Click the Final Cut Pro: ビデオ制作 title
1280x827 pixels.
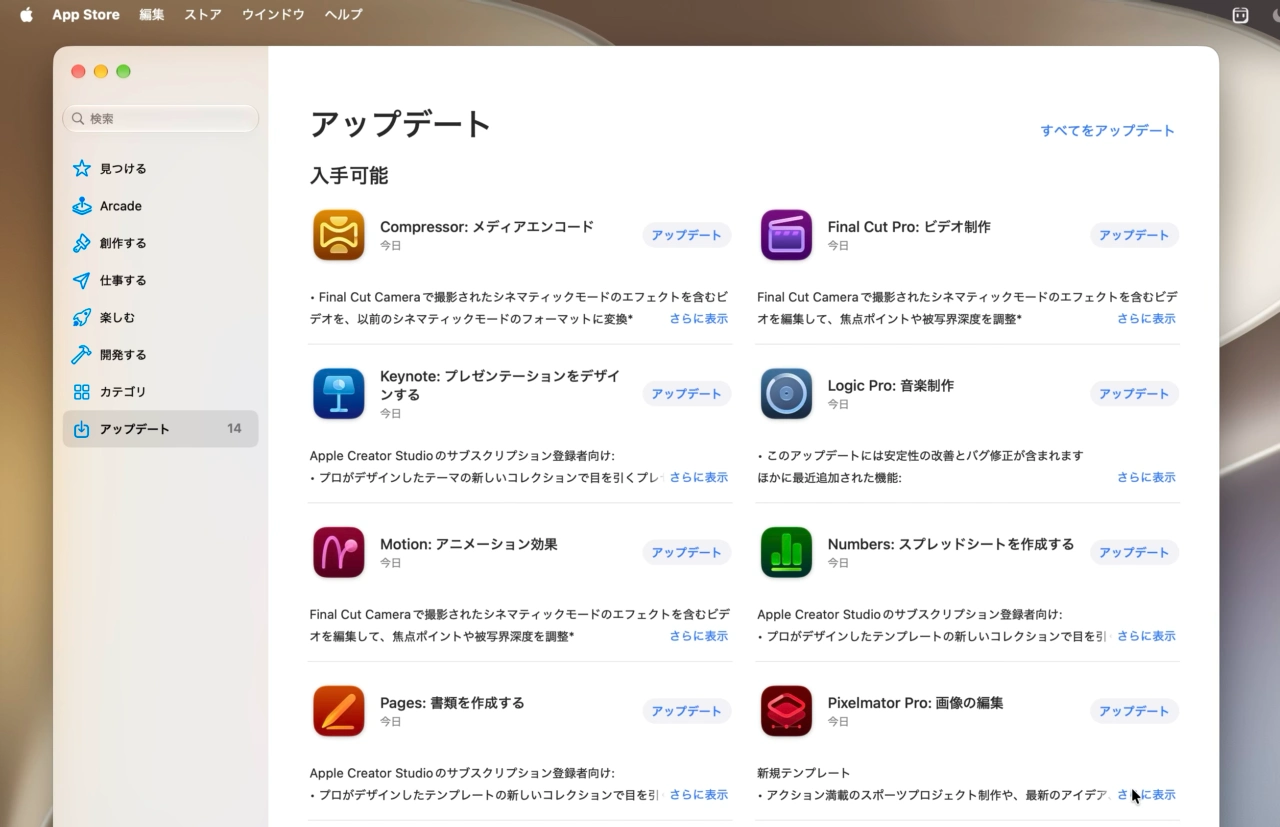coord(909,227)
